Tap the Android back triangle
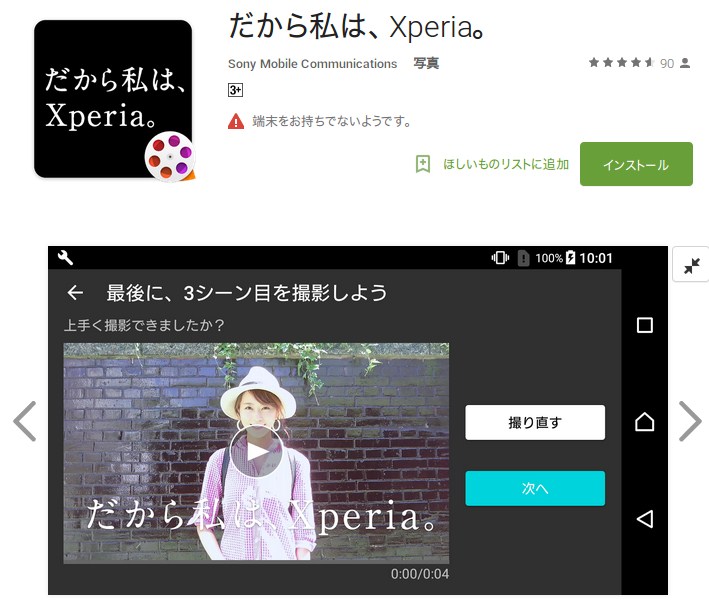Screen dimensions: 709x603 tap(645, 518)
